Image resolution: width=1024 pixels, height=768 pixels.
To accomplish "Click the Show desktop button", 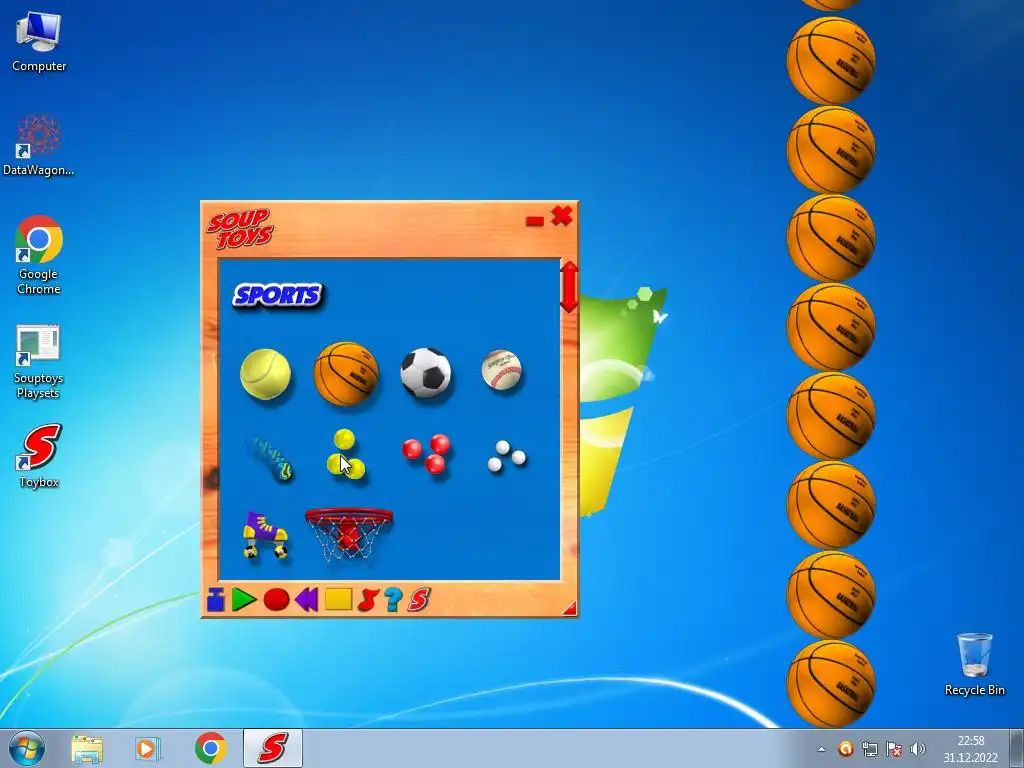I will coord(1017,748).
